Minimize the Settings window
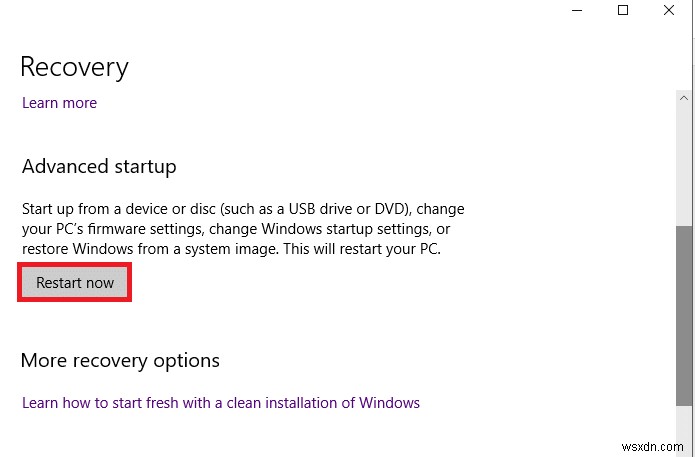The height and width of the screenshot is (457, 695). (577, 10)
